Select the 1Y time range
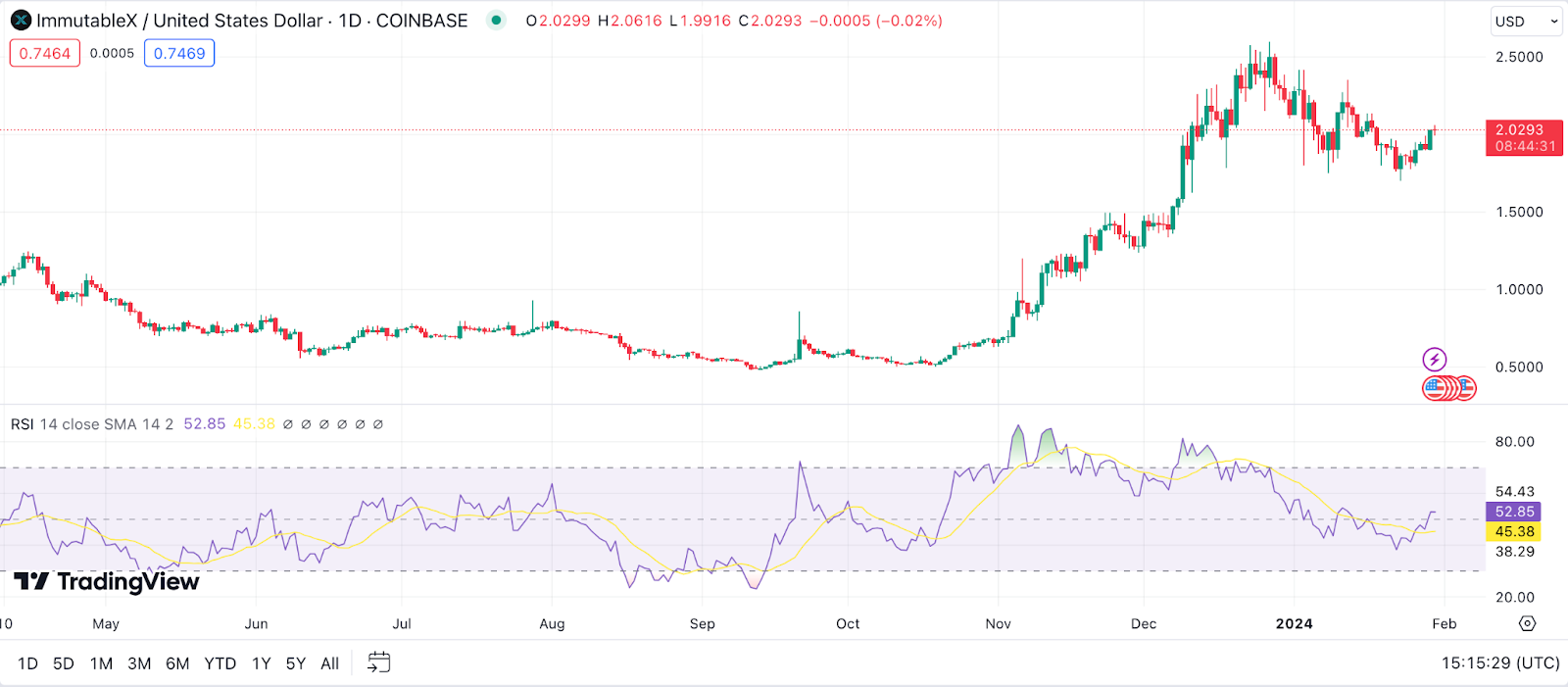 262,663
